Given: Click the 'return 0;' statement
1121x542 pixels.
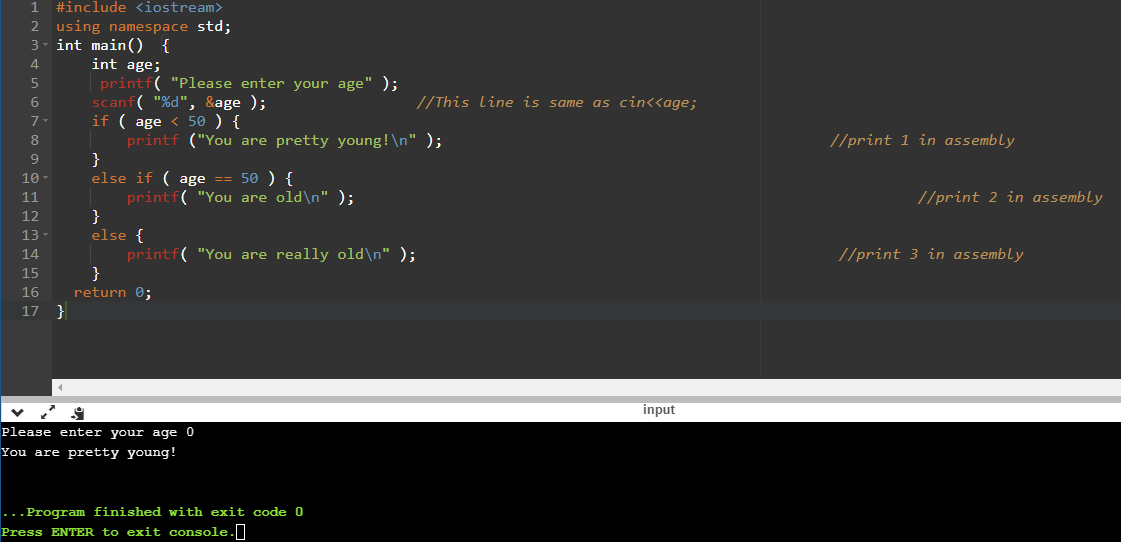Looking at the screenshot, I should click(113, 292).
